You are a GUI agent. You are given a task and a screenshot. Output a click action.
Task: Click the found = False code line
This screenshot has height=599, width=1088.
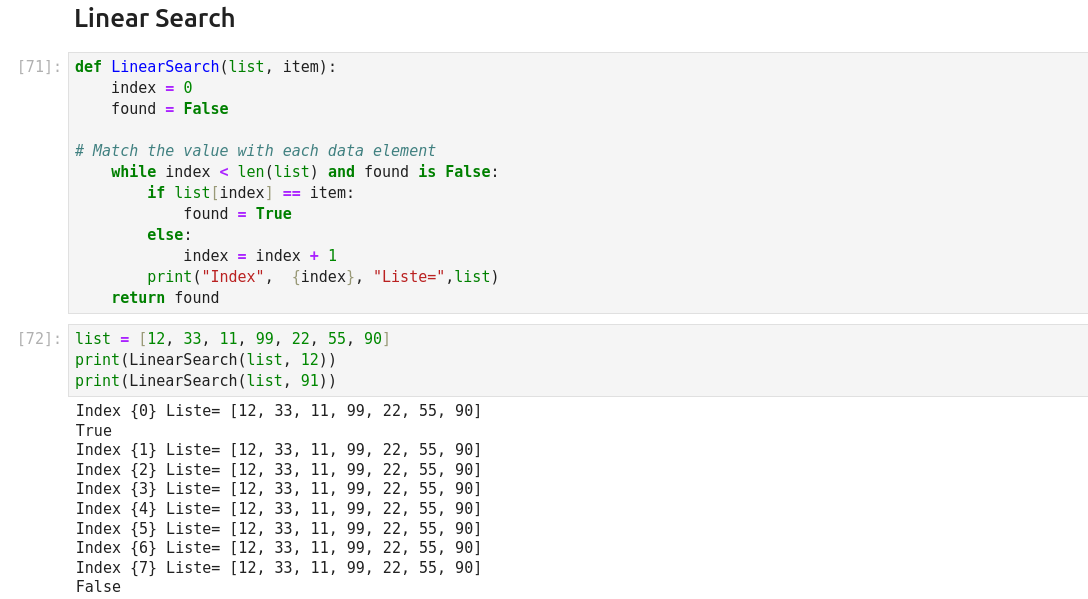pos(169,109)
